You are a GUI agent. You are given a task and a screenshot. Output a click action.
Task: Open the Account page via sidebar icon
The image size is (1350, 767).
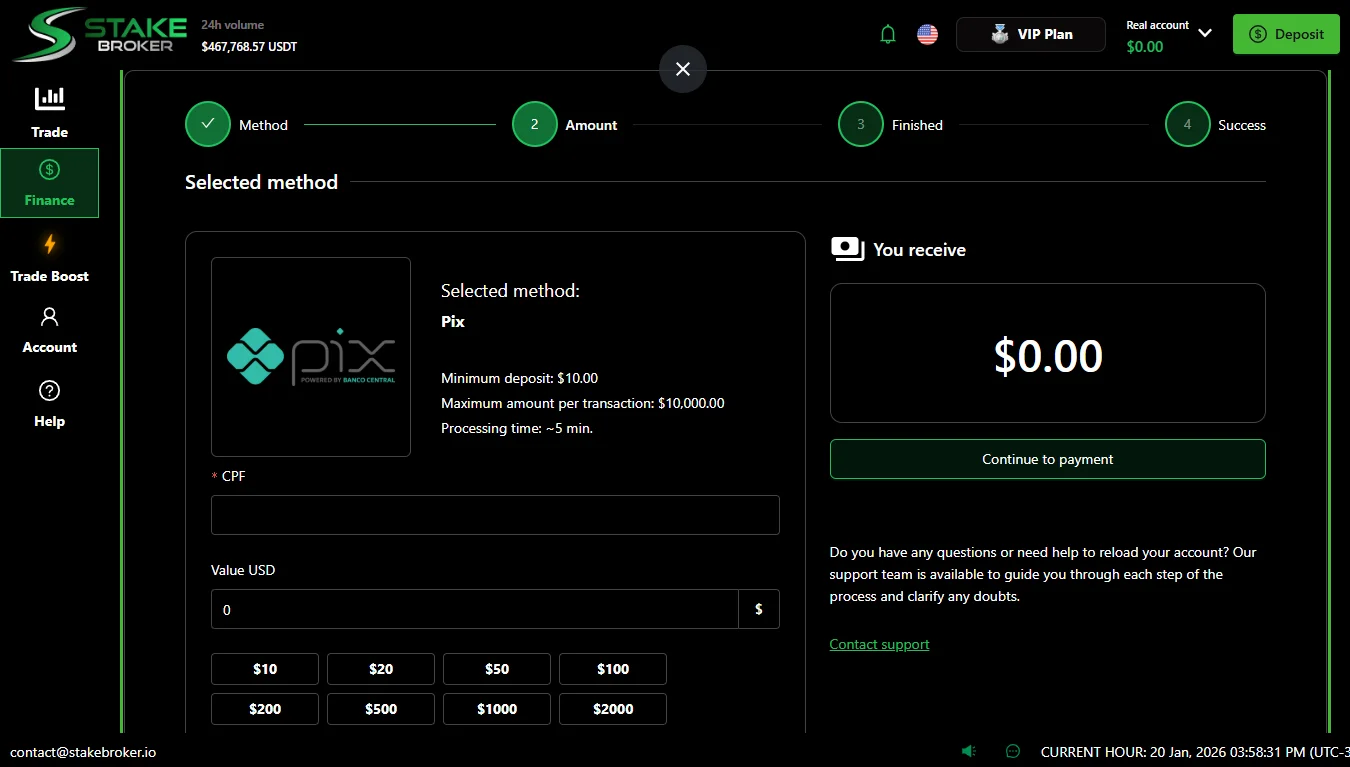tap(48, 329)
